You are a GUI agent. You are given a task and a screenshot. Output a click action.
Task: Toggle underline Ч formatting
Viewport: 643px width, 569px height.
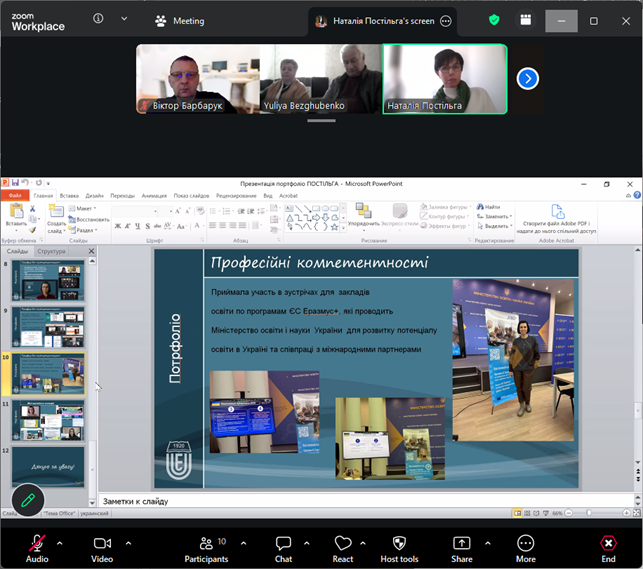[x=137, y=226]
